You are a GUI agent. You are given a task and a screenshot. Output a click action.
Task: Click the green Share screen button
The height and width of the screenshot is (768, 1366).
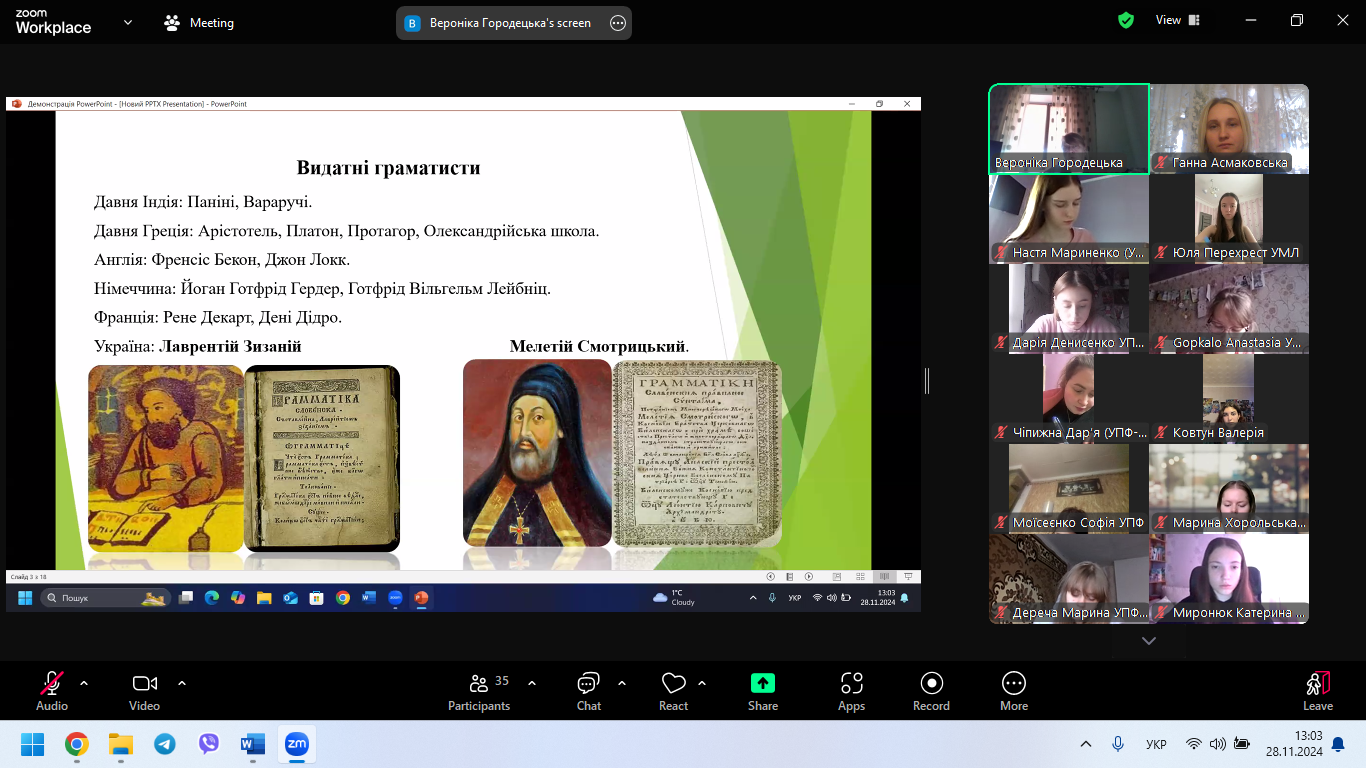763,691
